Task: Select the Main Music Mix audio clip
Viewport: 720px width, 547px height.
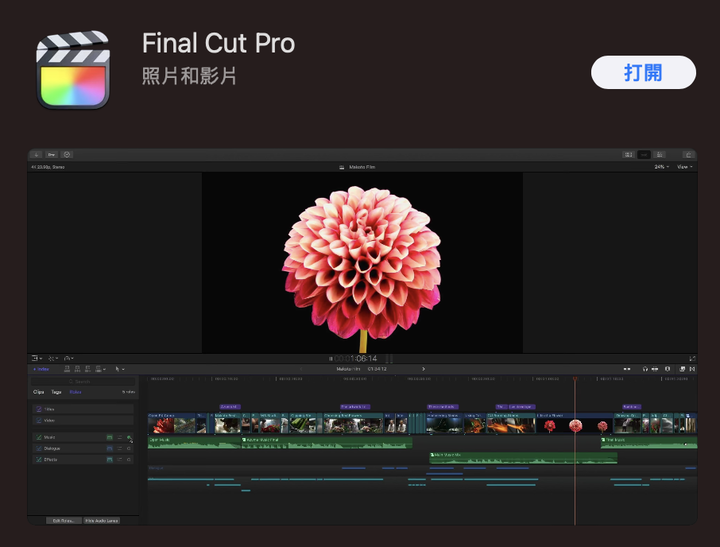Action: tap(523, 458)
